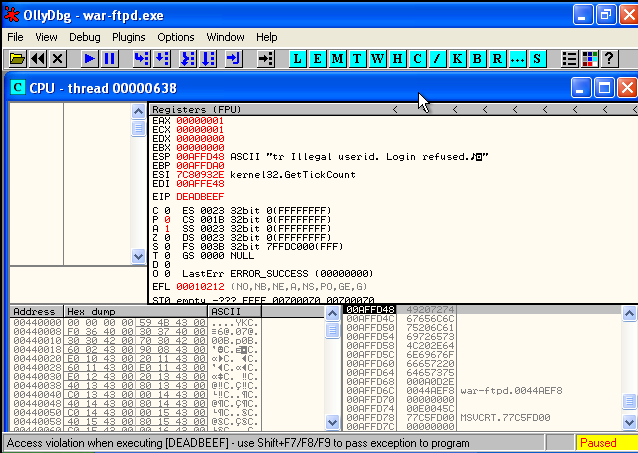638x453 pixels.
Task: Show Memory map via M button
Action: (x=337, y=59)
